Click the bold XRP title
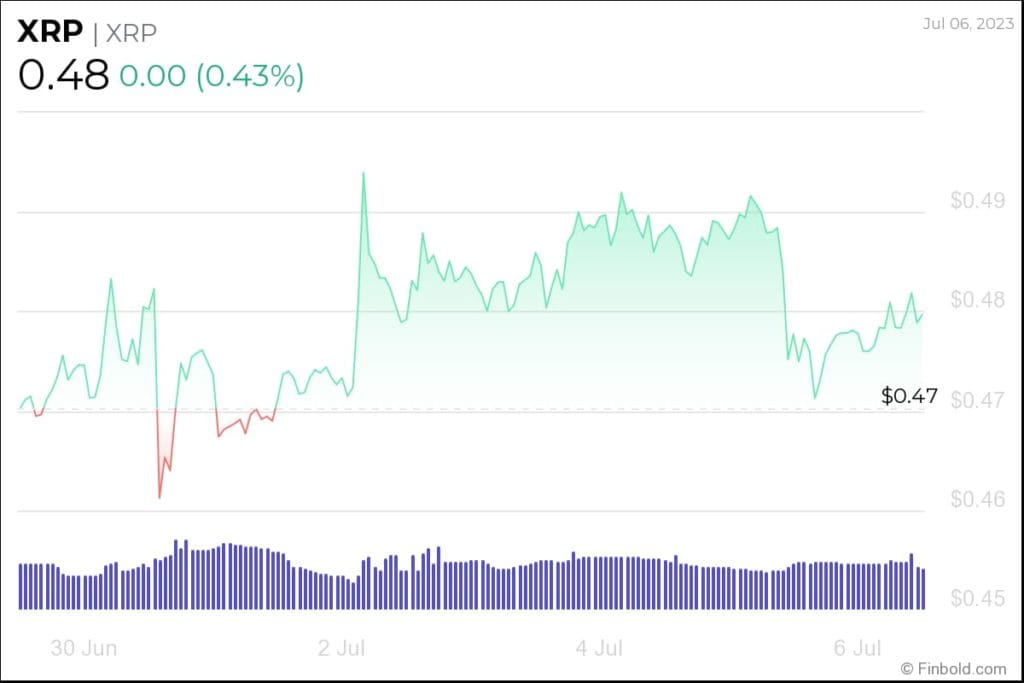The height and width of the screenshot is (683, 1024). coord(50,31)
